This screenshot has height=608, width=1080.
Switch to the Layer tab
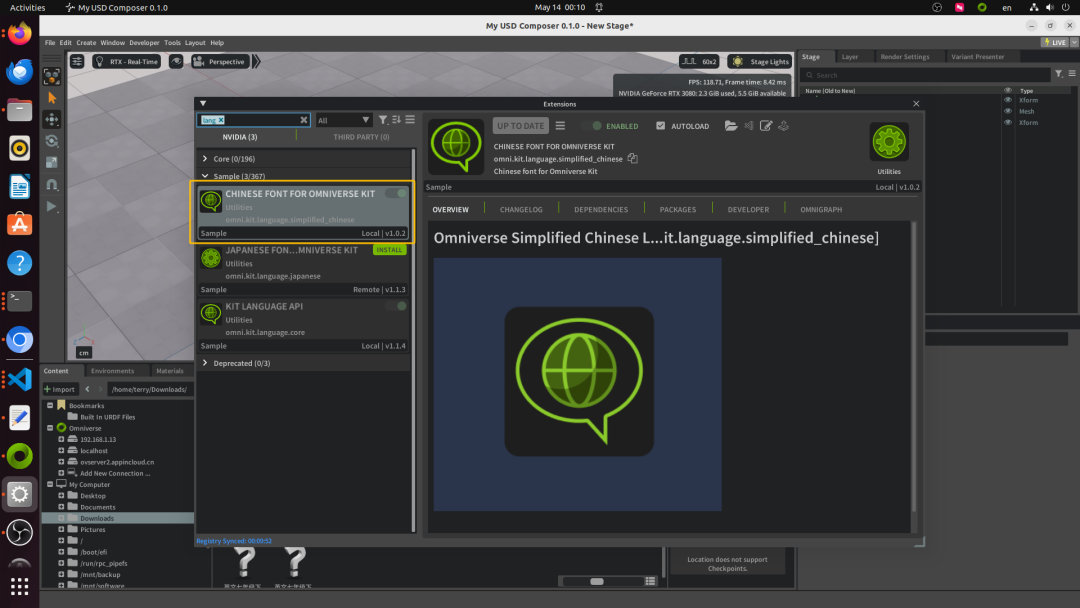850,56
